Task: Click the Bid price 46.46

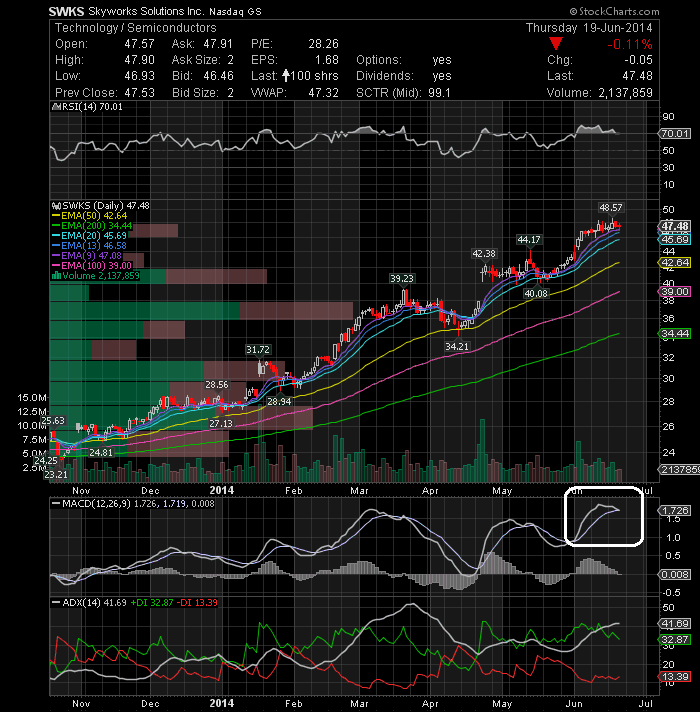Action: [x=218, y=76]
